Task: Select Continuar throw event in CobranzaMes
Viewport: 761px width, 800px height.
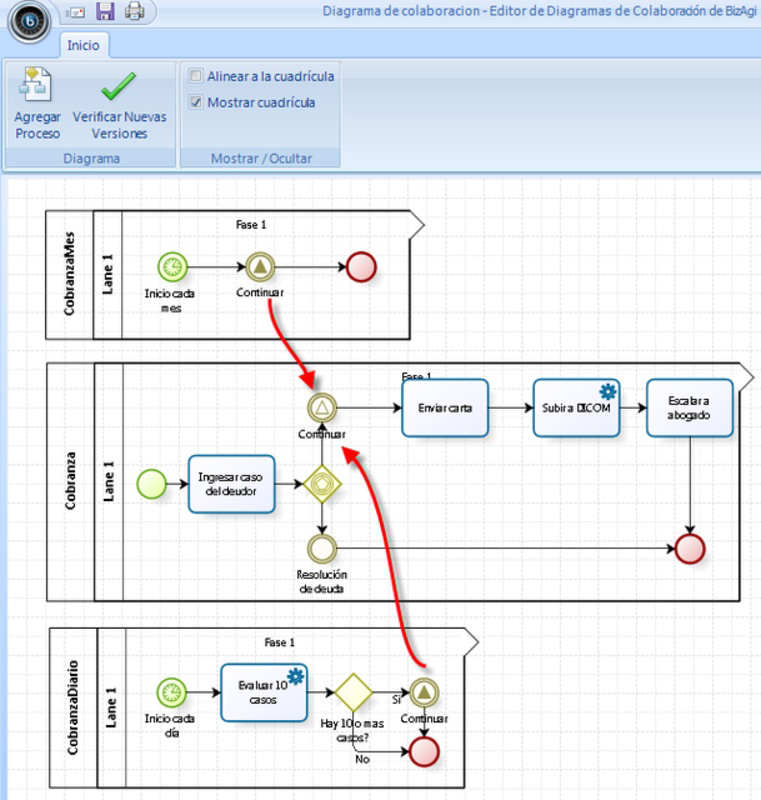Action: [x=260, y=267]
